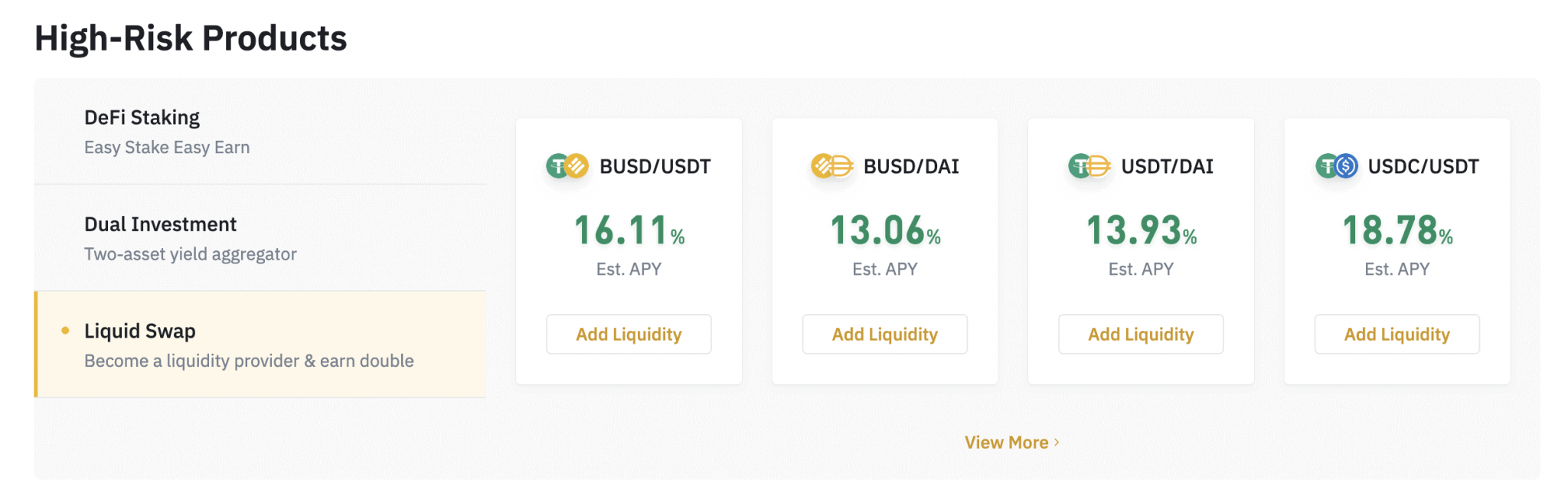Click the BUSD/DAI token pair icon
The height and width of the screenshot is (500, 1568).
pyautogui.click(x=831, y=166)
